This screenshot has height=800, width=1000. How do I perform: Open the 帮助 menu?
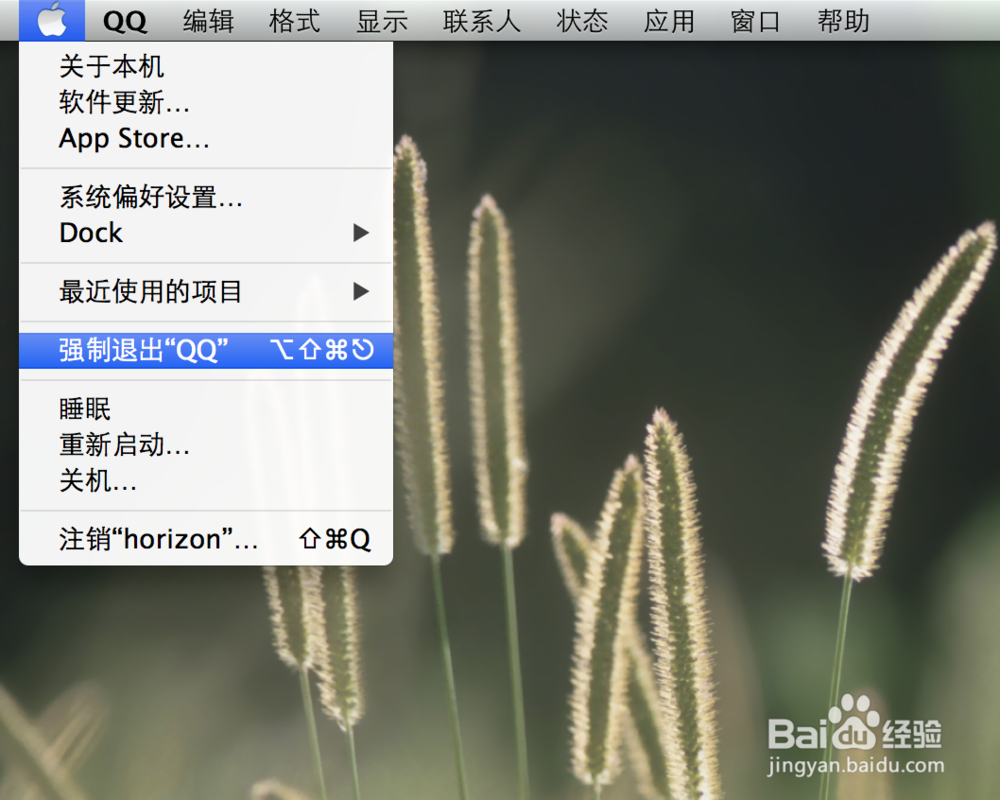tap(844, 21)
